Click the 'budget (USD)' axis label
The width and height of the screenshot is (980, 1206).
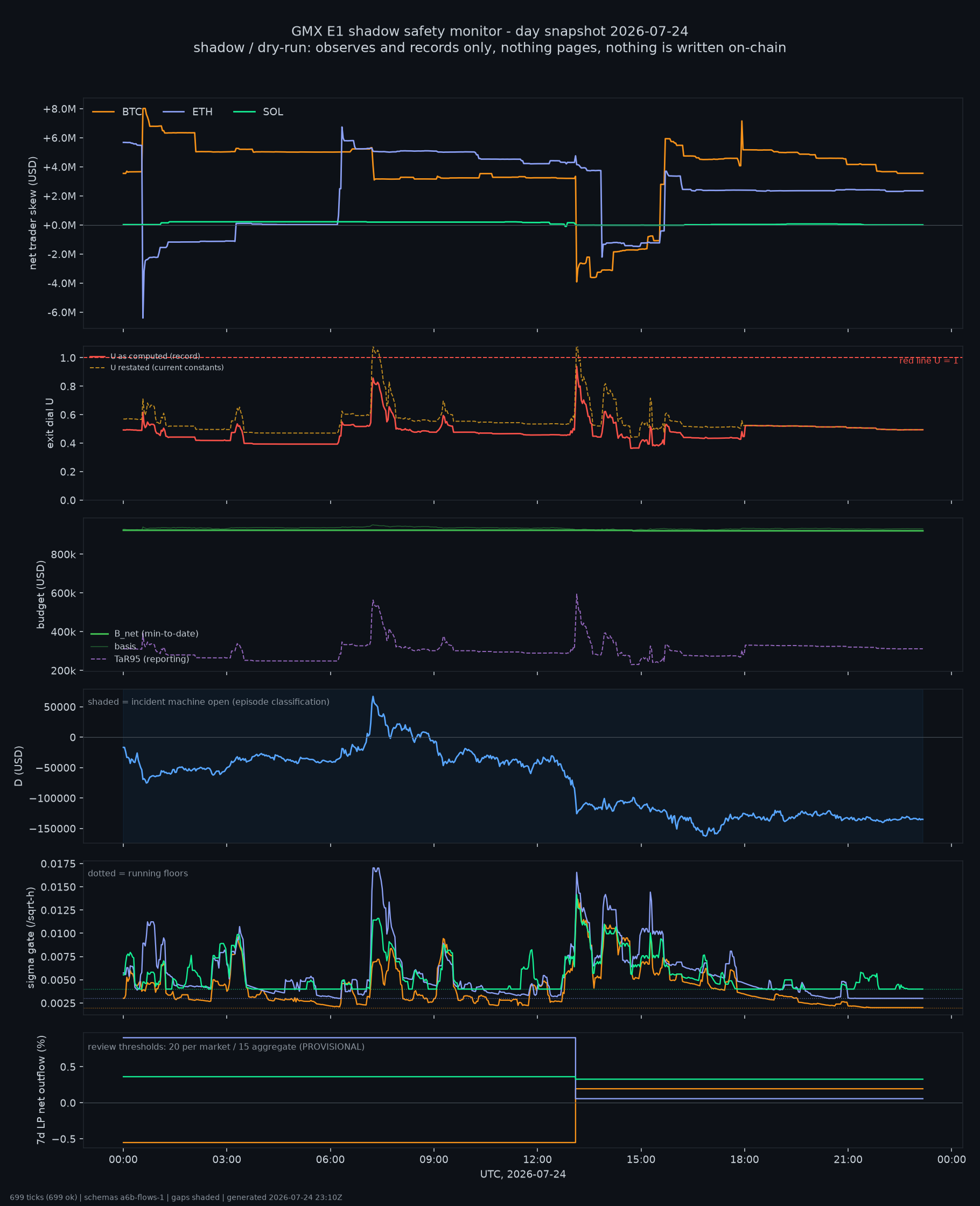(40, 595)
